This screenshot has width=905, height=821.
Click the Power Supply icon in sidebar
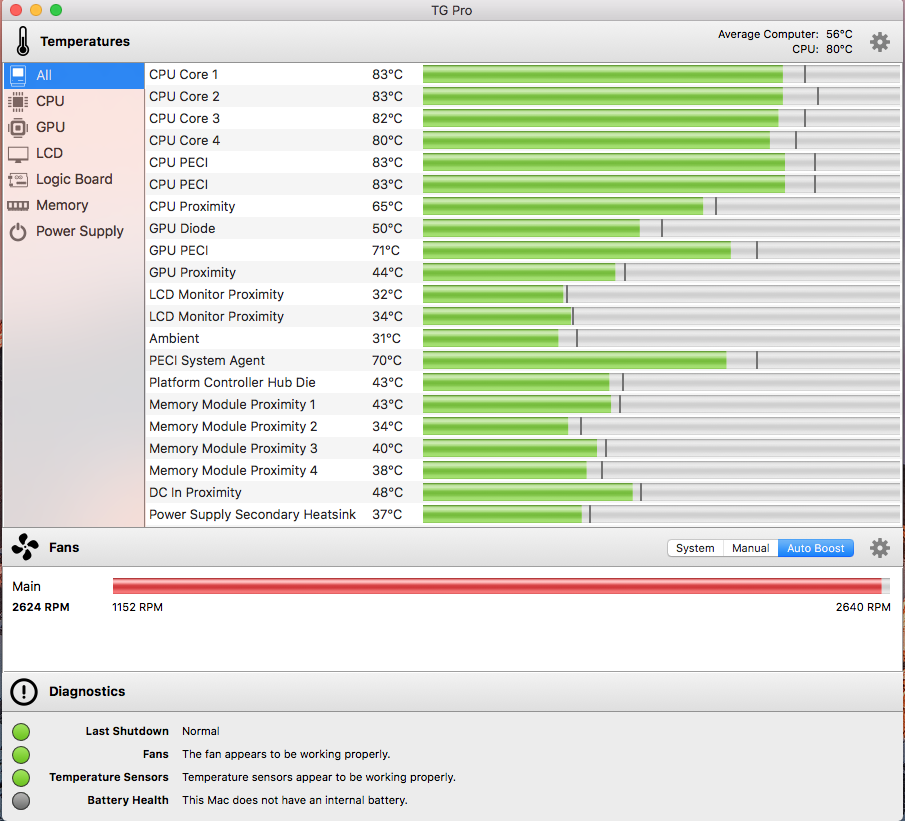(x=18, y=232)
